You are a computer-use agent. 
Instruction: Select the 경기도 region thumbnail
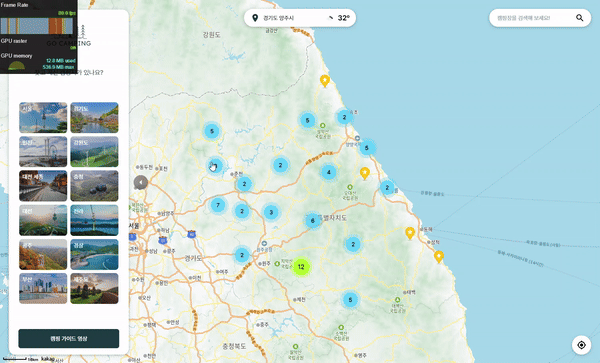click(94, 117)
